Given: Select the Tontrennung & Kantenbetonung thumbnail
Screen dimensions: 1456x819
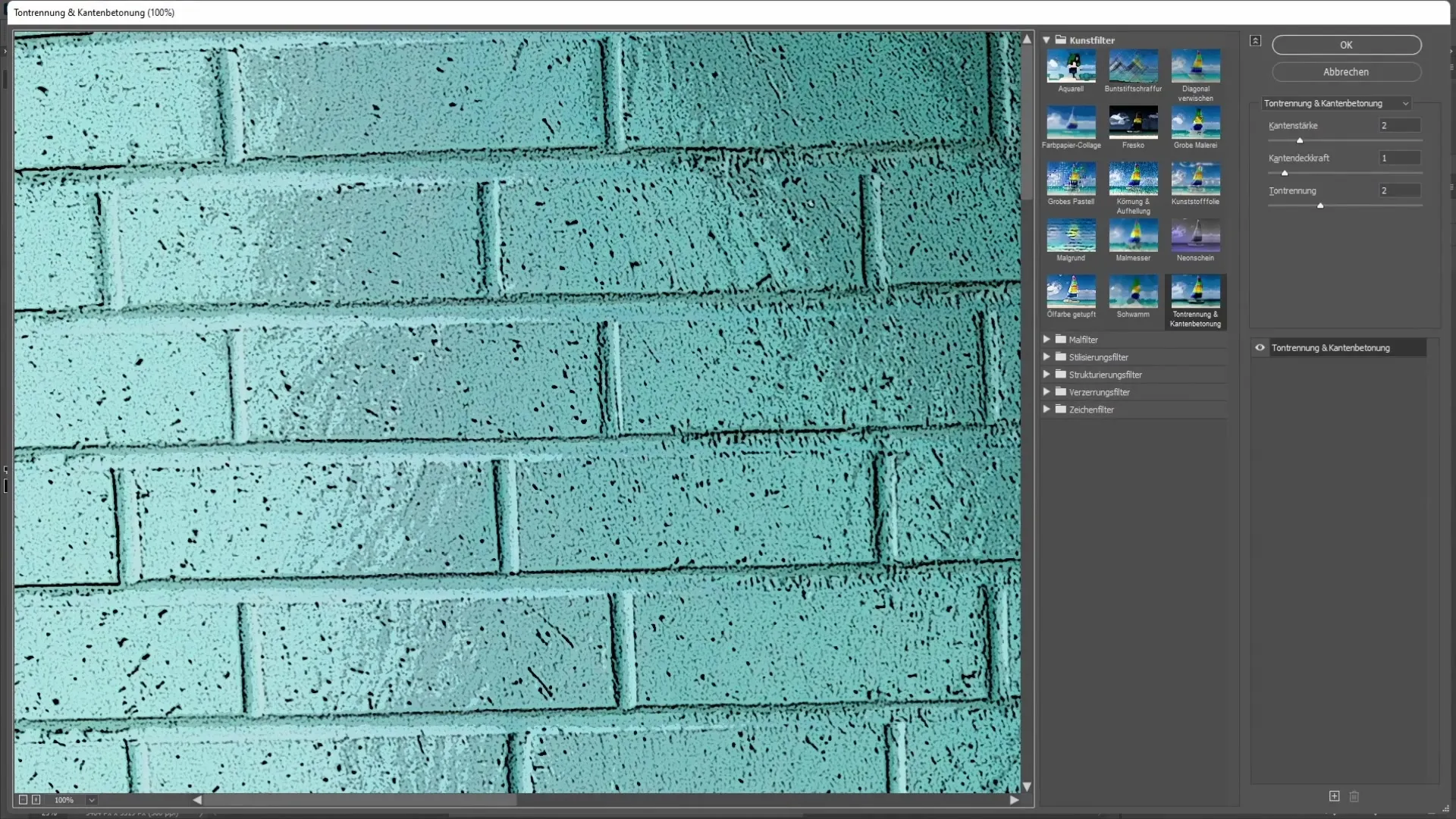Looking at the screenshot, I should 1195,292.
